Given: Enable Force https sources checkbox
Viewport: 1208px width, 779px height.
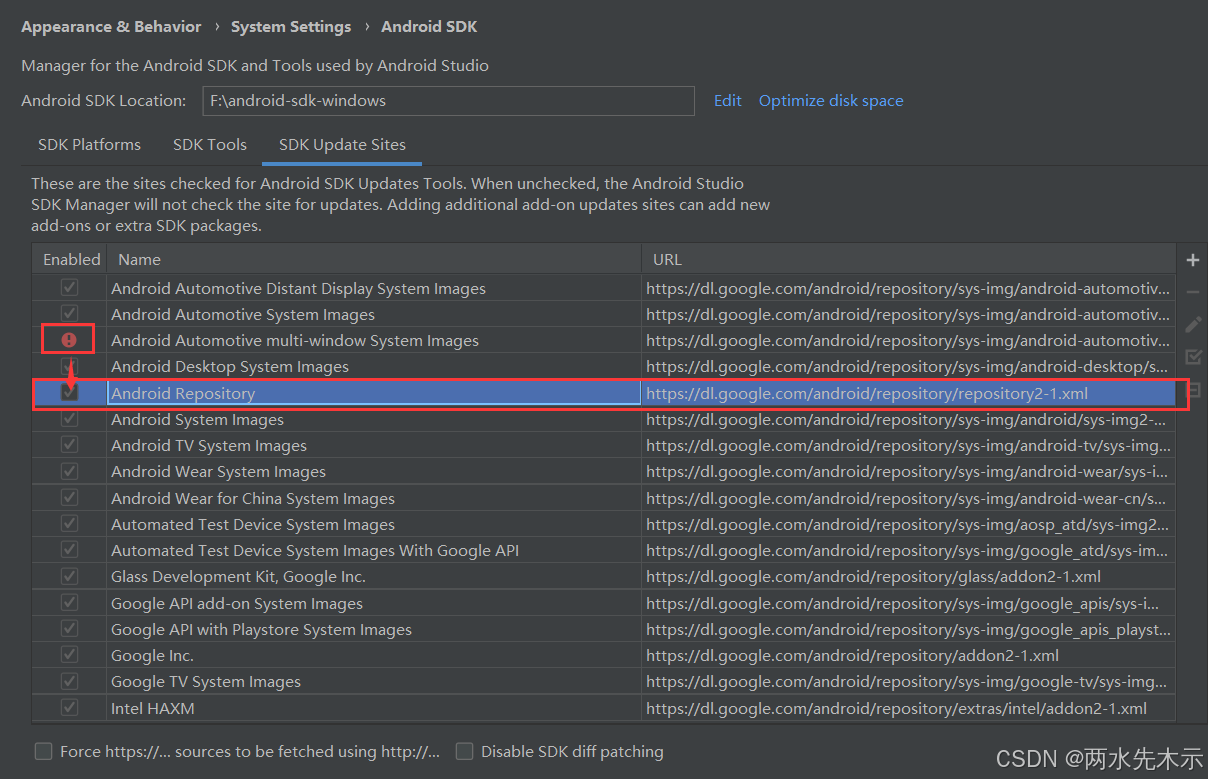Looking at the screenshot, I should point(43,750).
